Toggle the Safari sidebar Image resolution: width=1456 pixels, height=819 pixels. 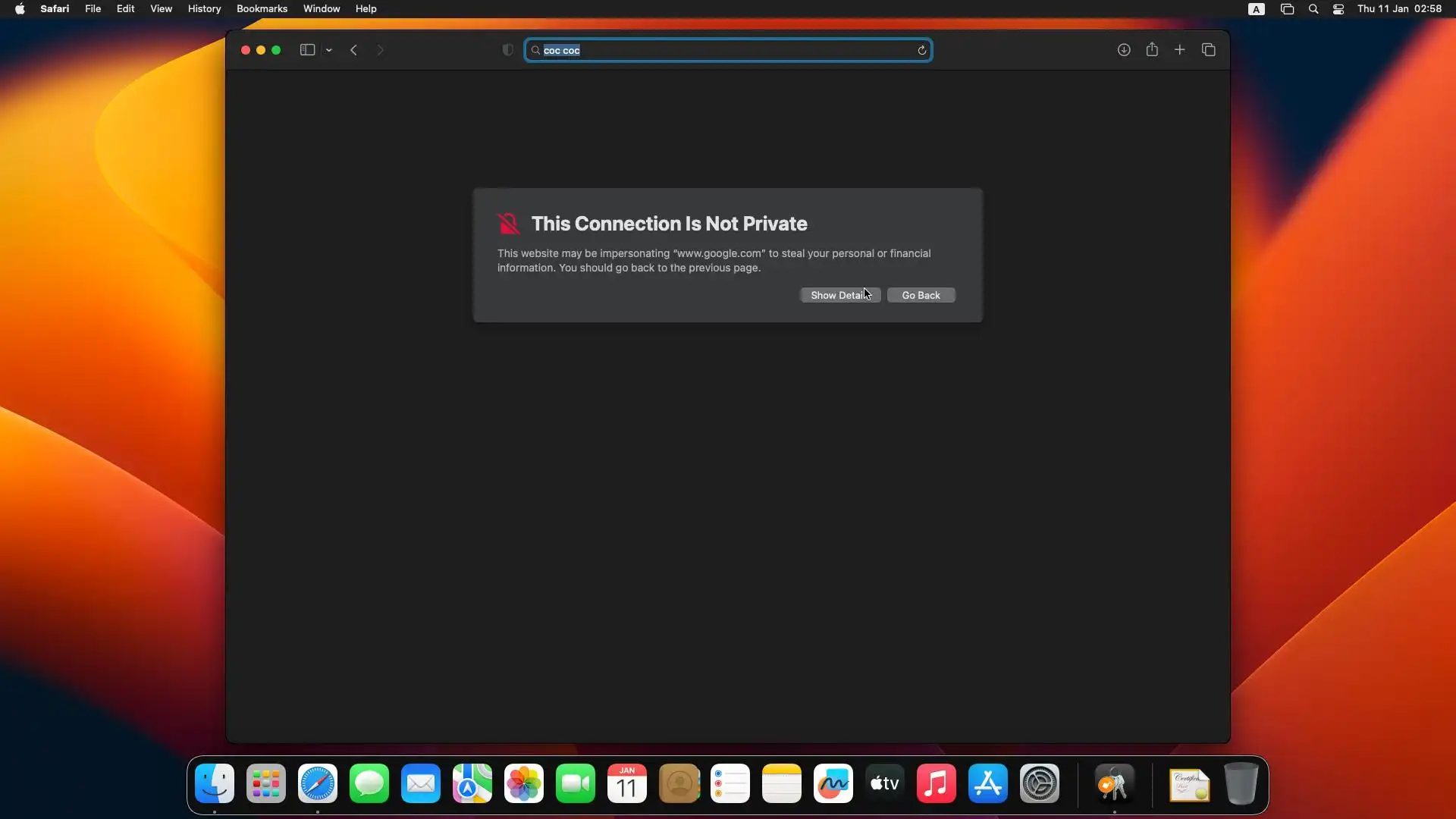point(307,50)
